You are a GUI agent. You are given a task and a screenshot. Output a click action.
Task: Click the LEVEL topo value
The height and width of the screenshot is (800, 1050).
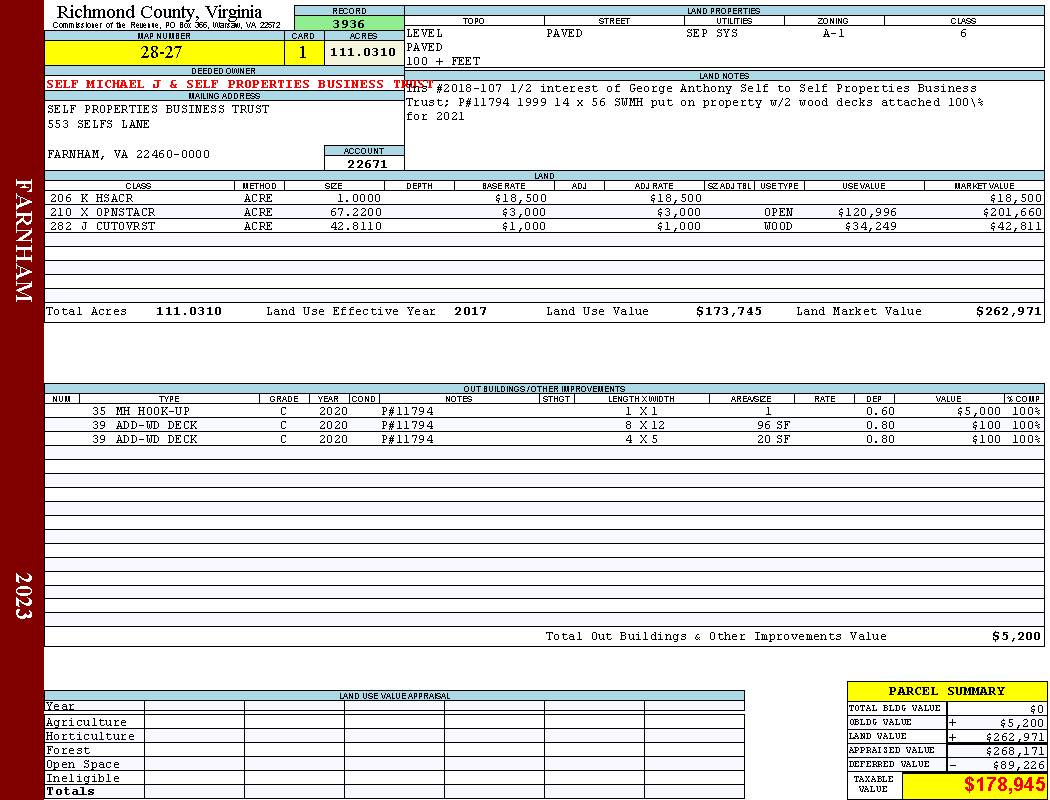pos(425,33)
